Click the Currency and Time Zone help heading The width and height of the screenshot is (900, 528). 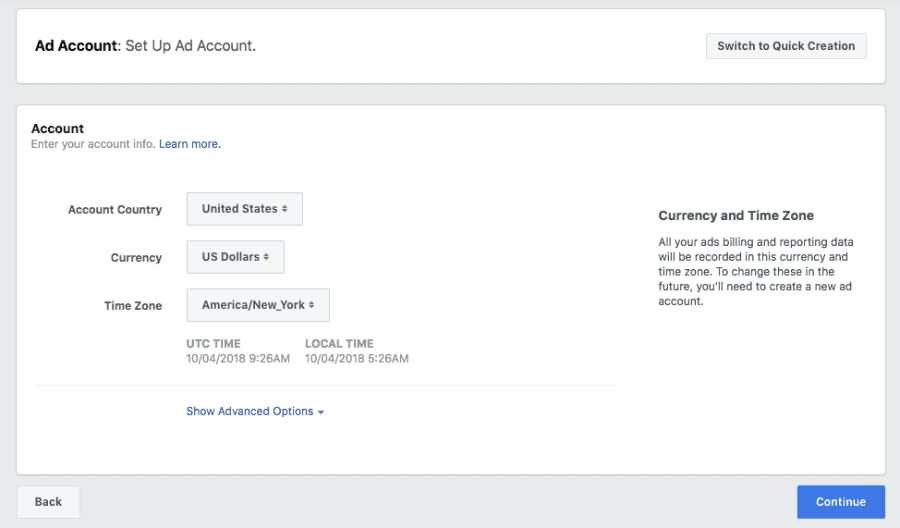(736, 216)
